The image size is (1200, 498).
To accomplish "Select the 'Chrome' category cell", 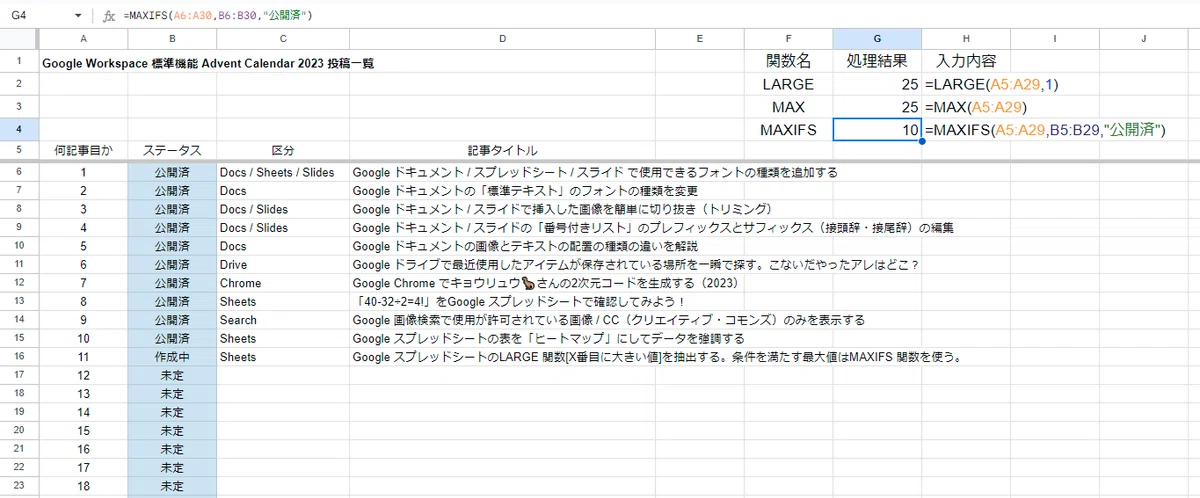I will click(283, 283).
